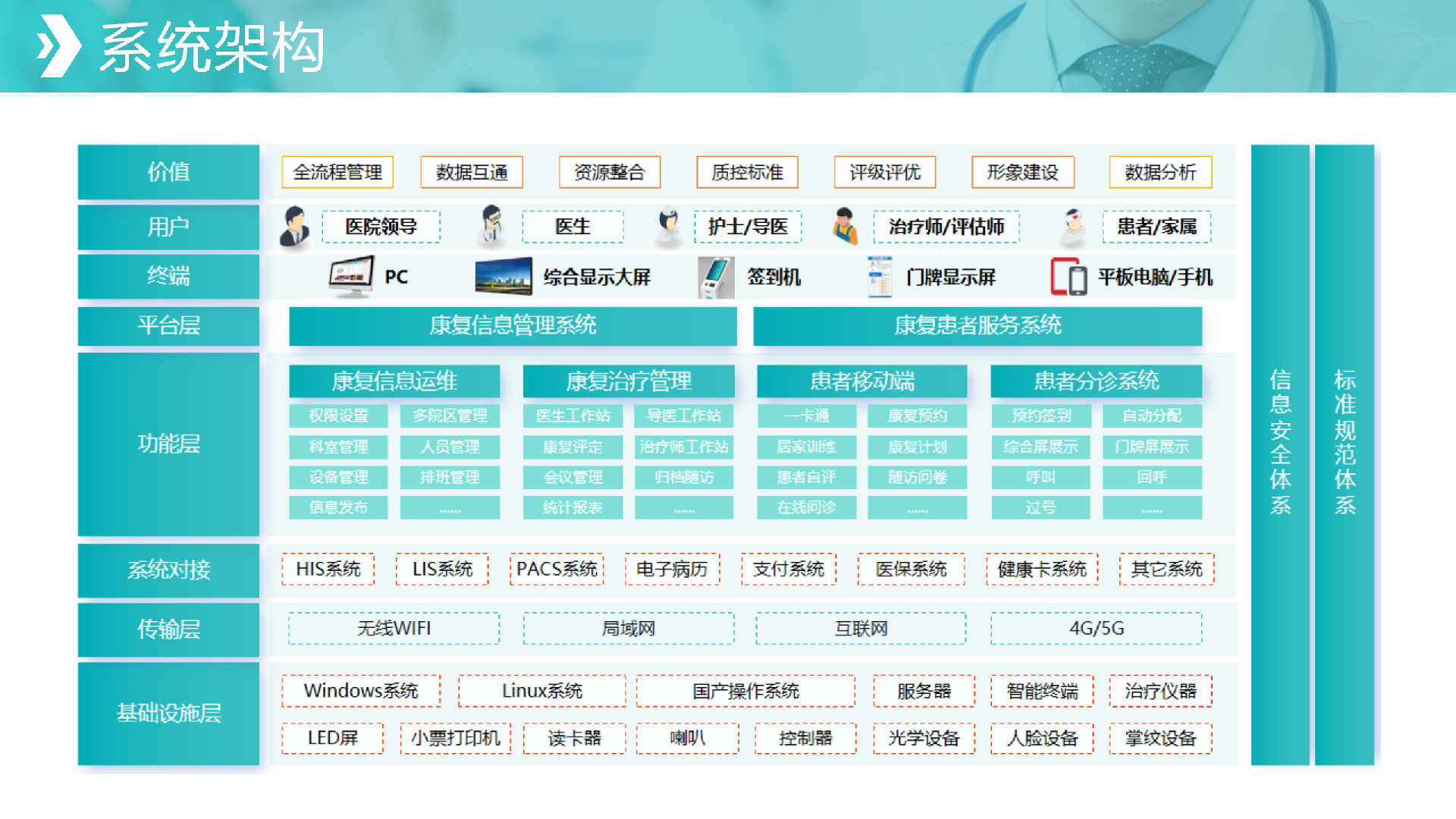1456x819 pixels.
Task: Select the 质控标准 value box
Action: (x=747, y=172)
